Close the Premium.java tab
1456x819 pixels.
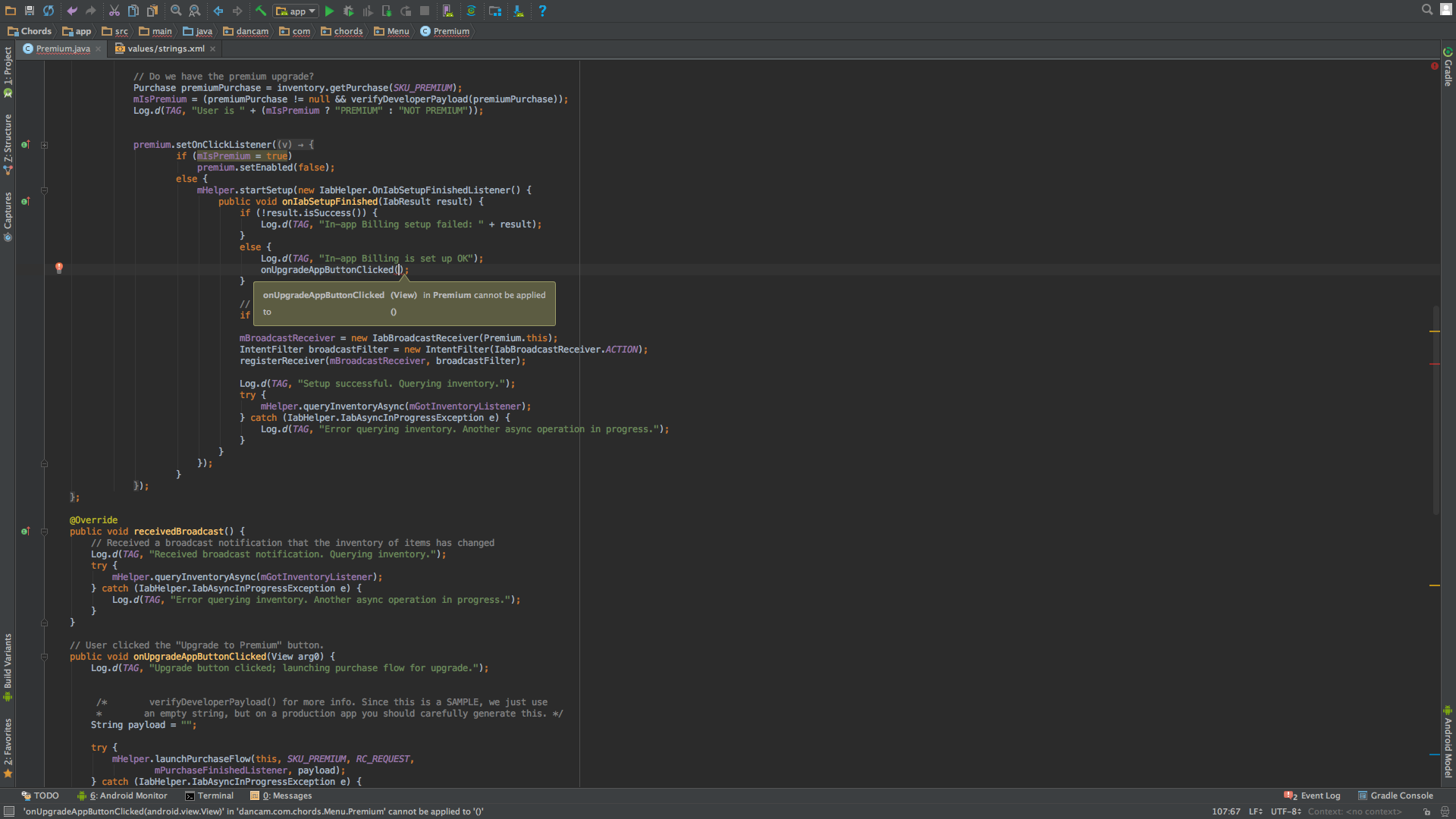(x=99, y=49)
